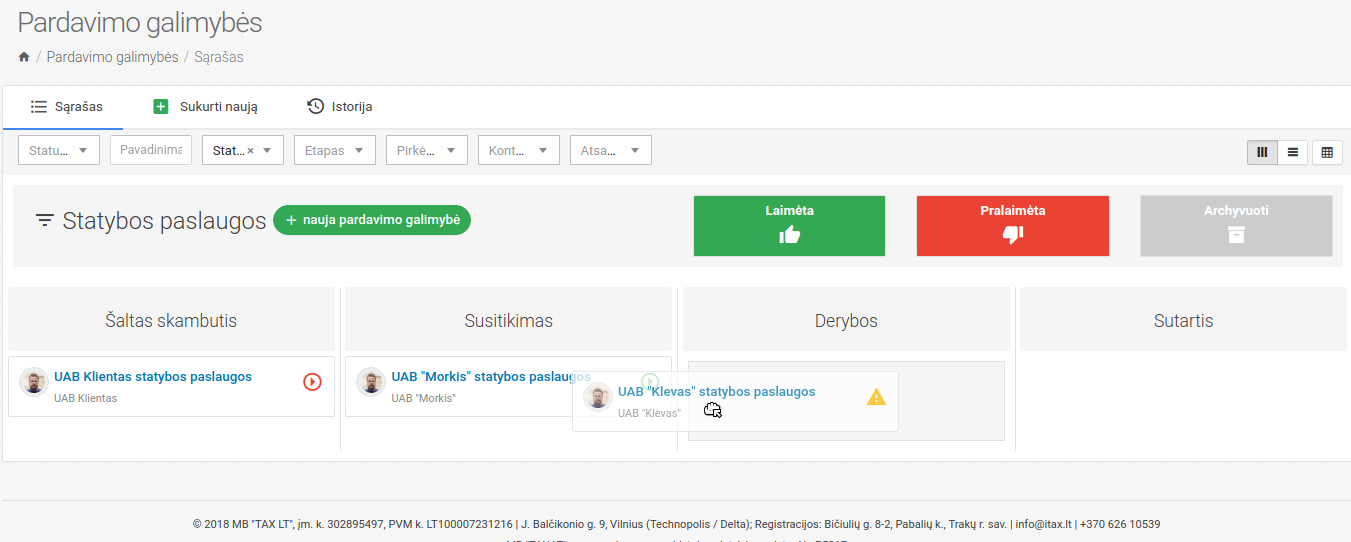Image resolution: width=1351 pixels, height=542 pixels.
Task: Expand the Pirkė... filter dropdown
Action: click(427, 151)
